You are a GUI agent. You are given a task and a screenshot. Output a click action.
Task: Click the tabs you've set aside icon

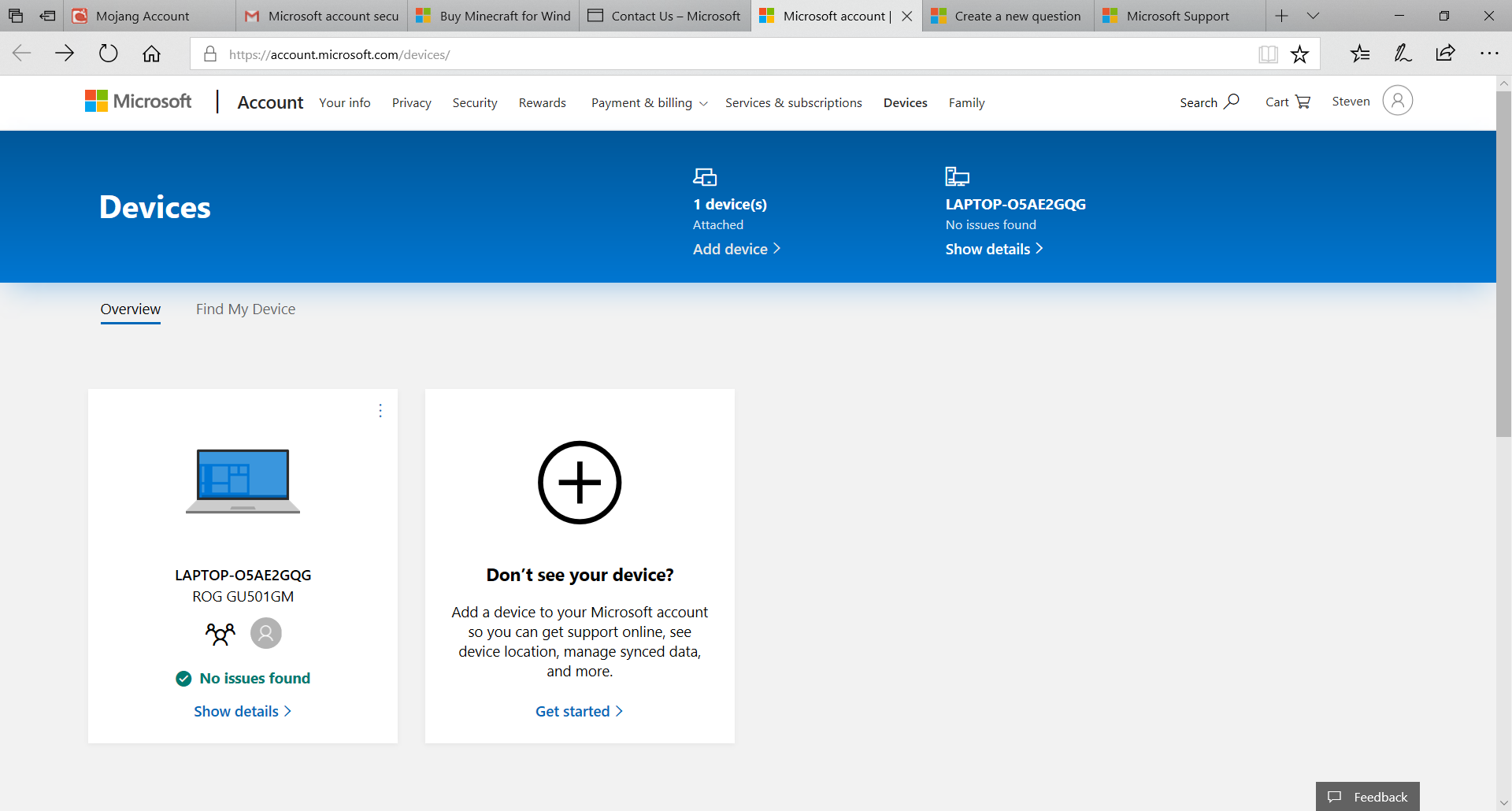(16, 16)
